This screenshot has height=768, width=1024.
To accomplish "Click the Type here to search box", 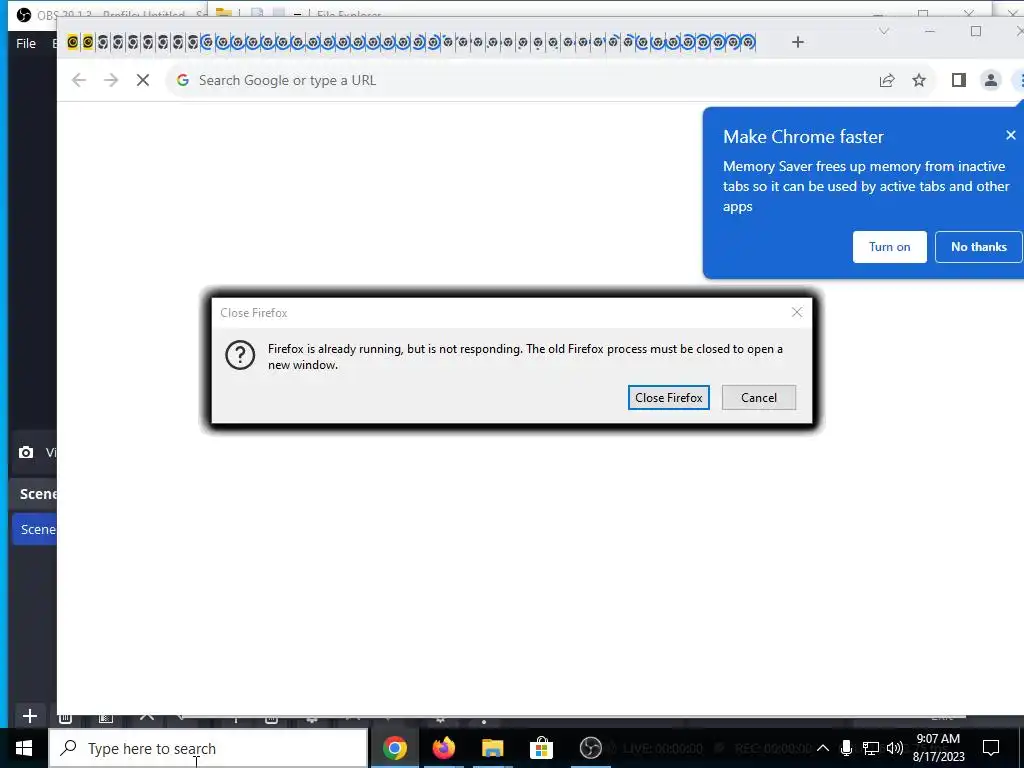I will point(208,748).
